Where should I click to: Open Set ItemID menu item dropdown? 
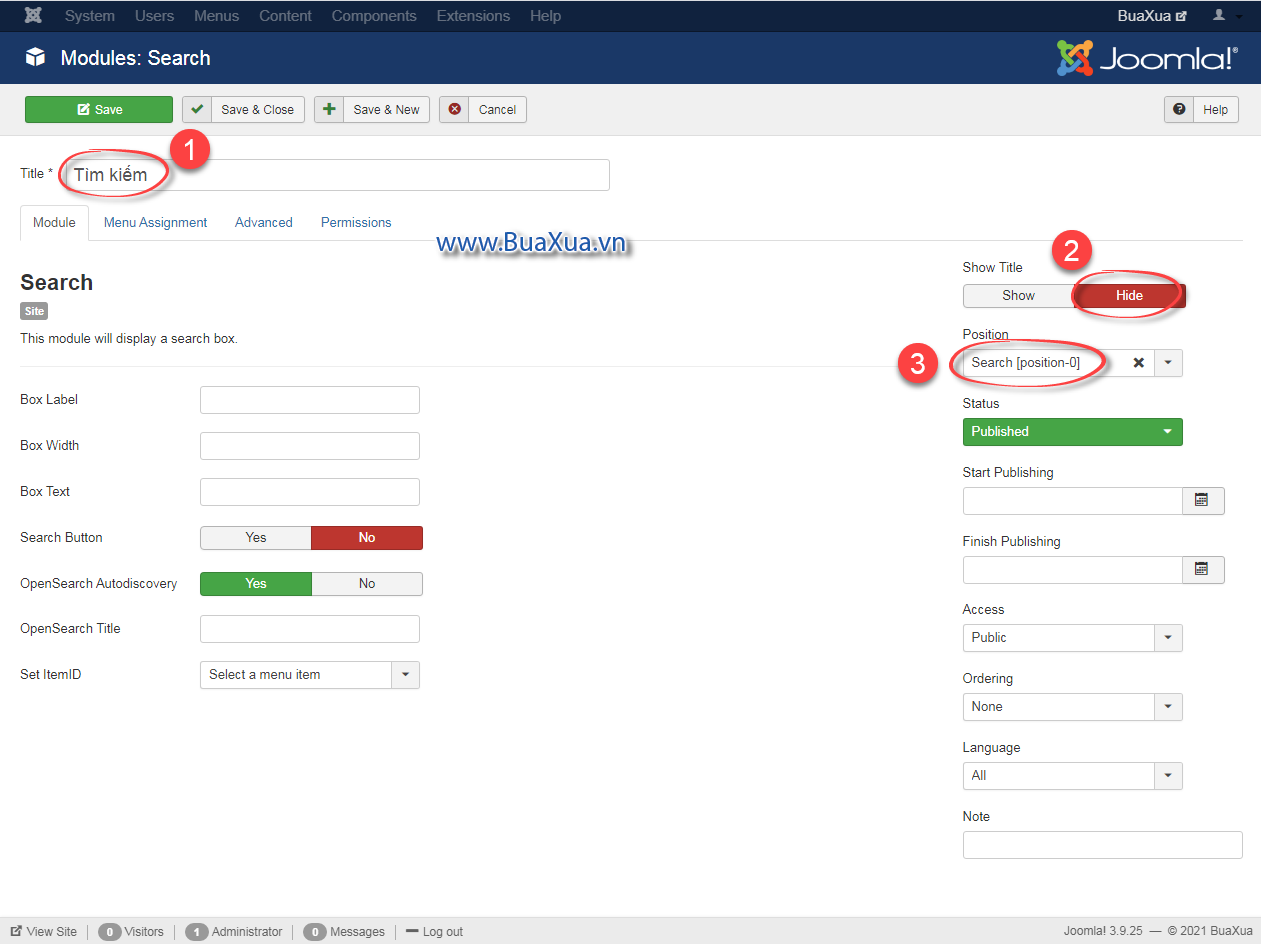click(310, 675)
